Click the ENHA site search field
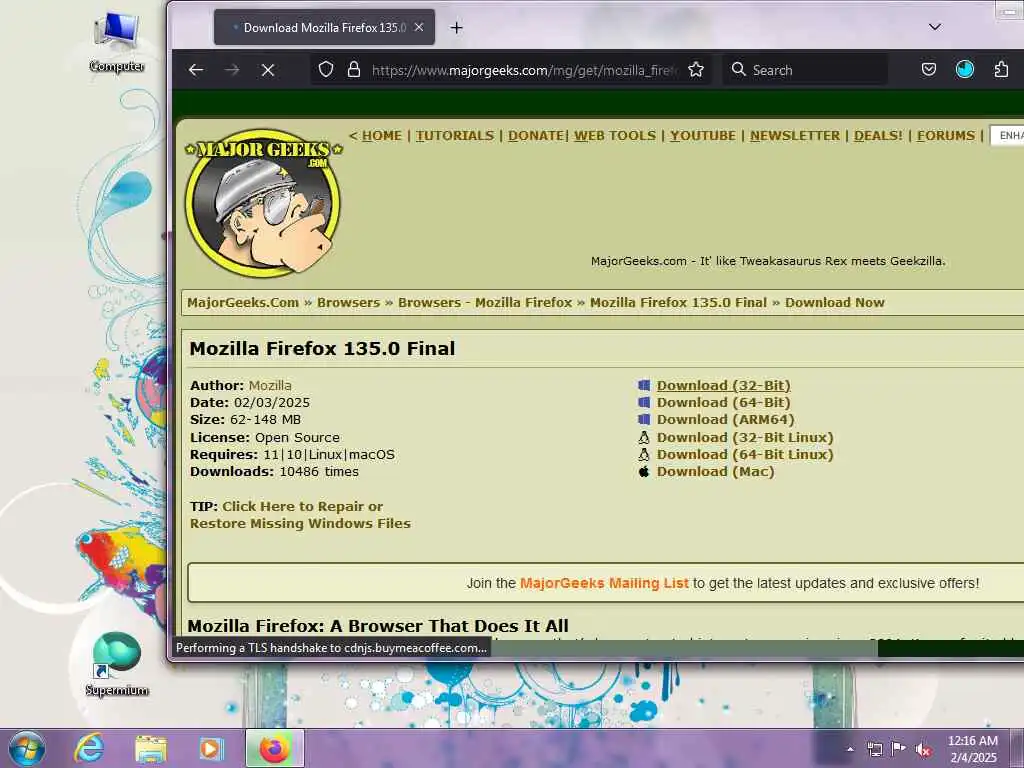Viewport: 1024px width, 768px height. pos(1007,135)
